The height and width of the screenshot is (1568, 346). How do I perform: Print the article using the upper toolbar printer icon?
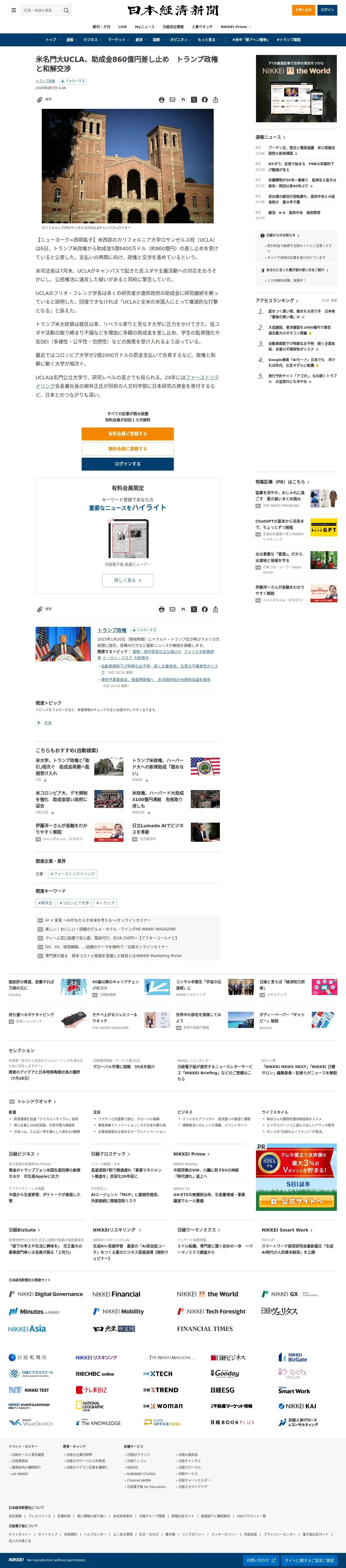pos(161,100)
